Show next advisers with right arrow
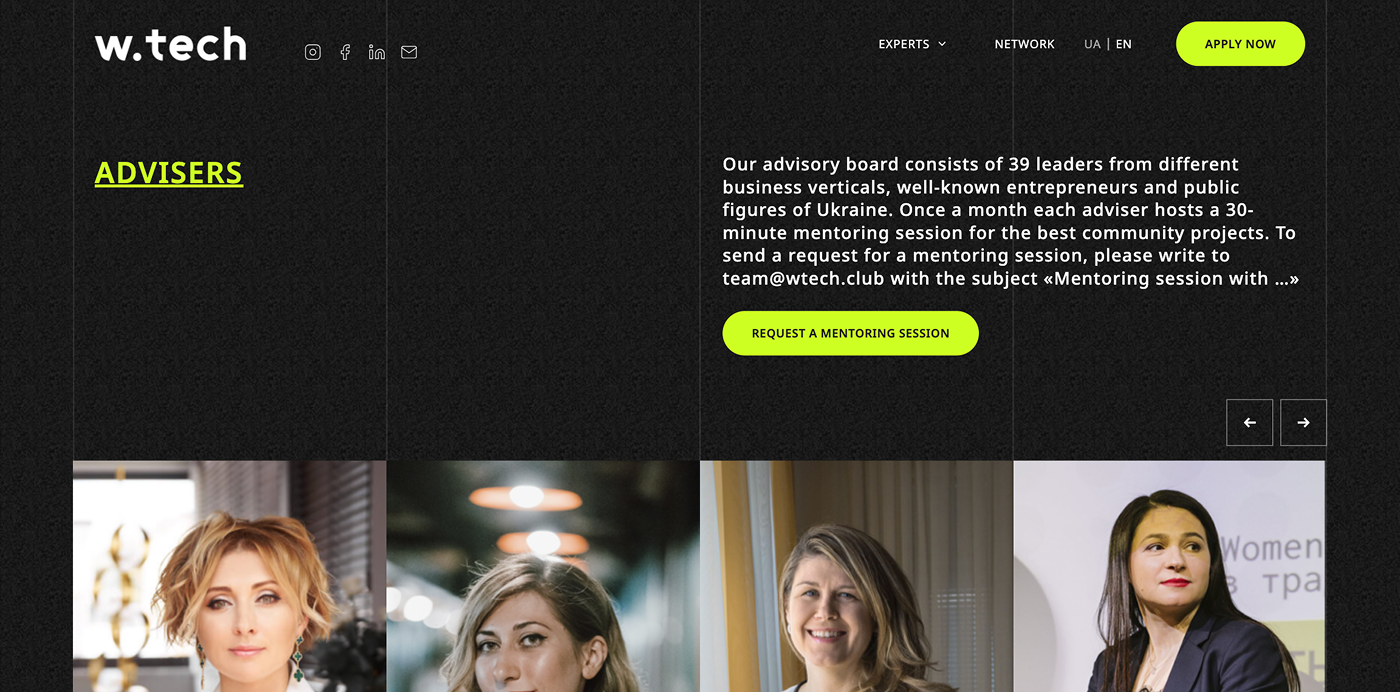Image resolution: width=1400 pixels, height=692 pixels. click(1303, 422)
